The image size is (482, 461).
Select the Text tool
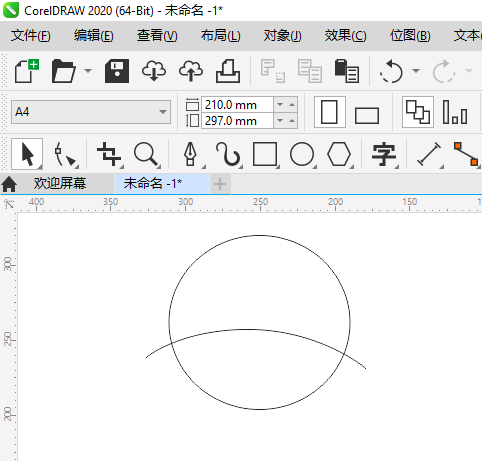(x=384, y=154)
